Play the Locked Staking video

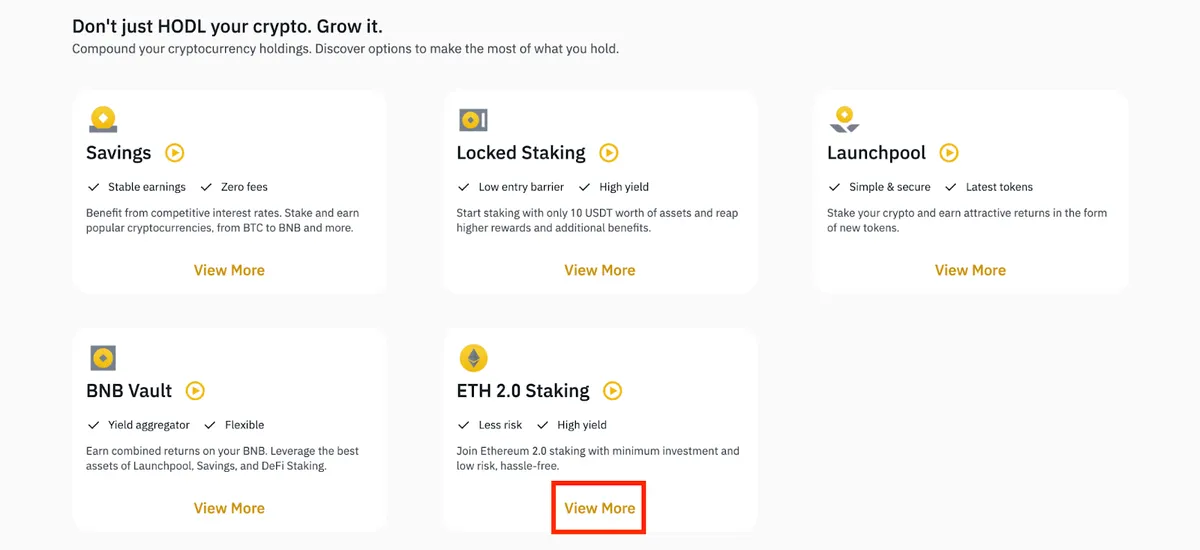pos(609,153)
